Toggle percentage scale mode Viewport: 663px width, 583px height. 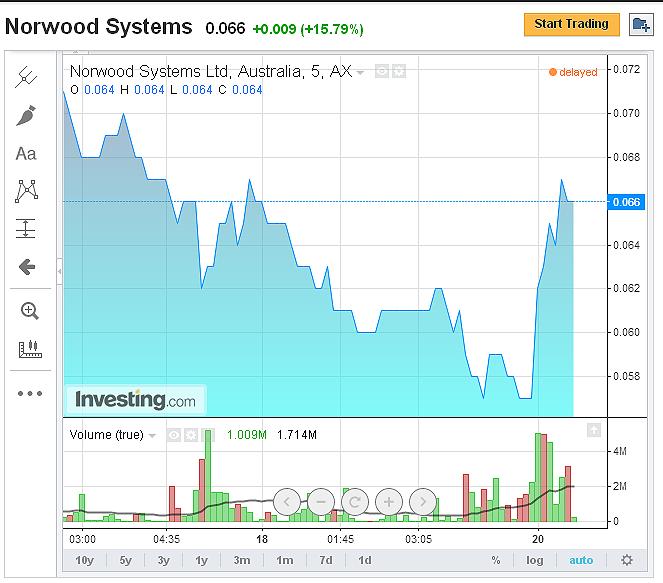point(495,560)
